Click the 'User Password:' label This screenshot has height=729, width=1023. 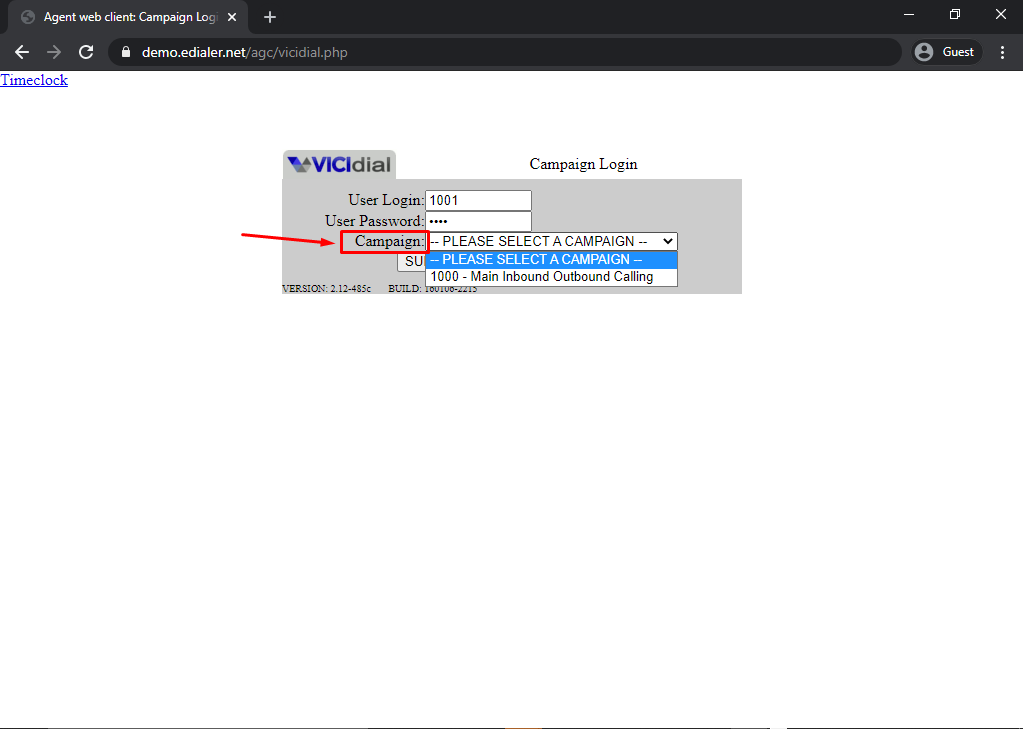click(374, 221)
